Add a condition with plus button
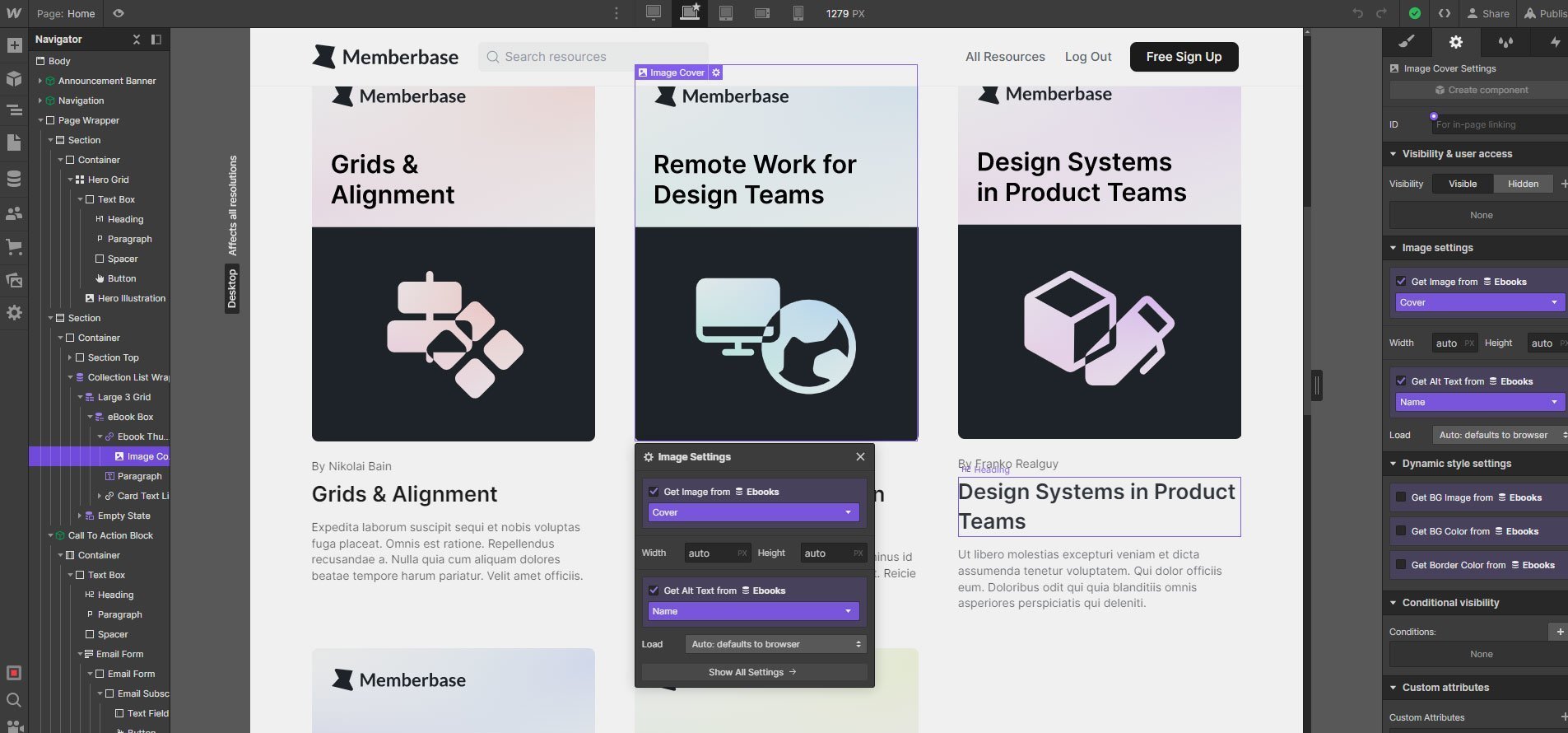 1559,632
